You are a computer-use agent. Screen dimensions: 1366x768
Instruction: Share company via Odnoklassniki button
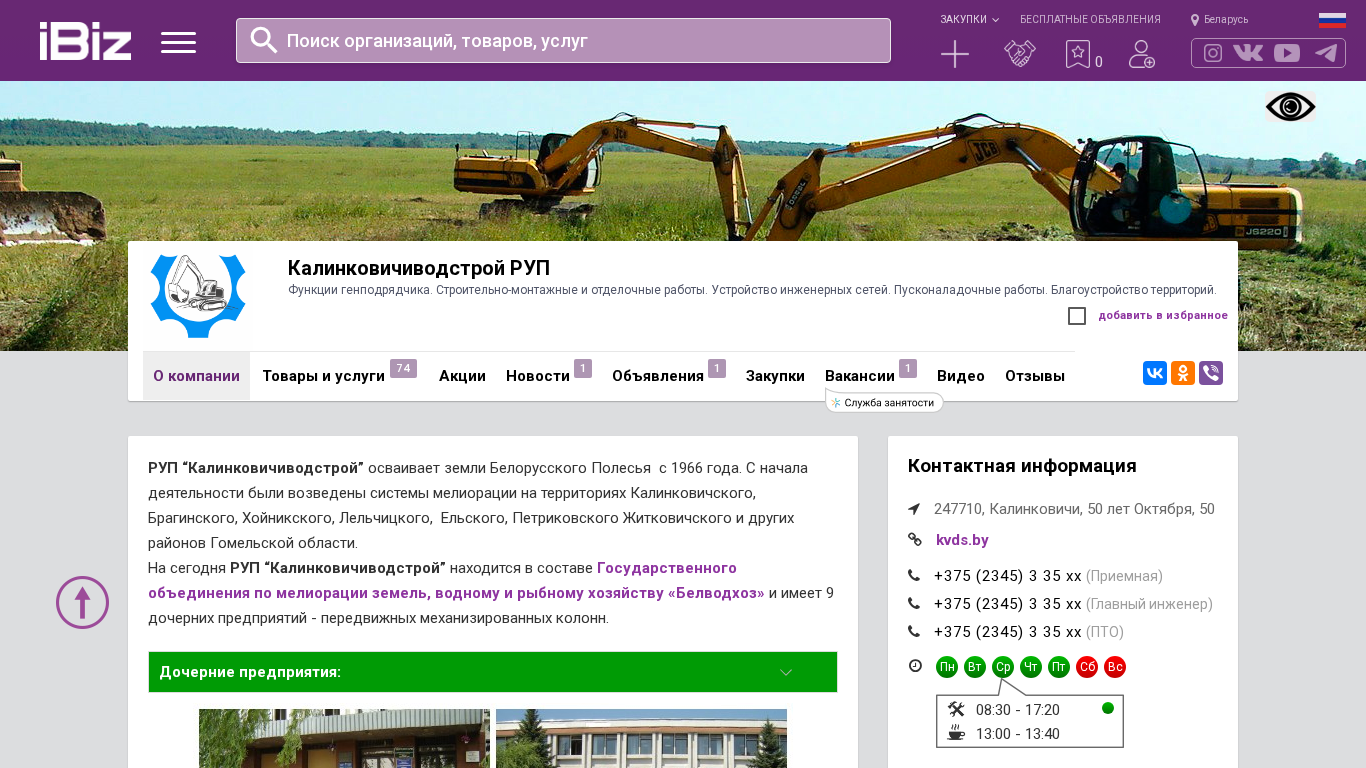point(1183,373)
